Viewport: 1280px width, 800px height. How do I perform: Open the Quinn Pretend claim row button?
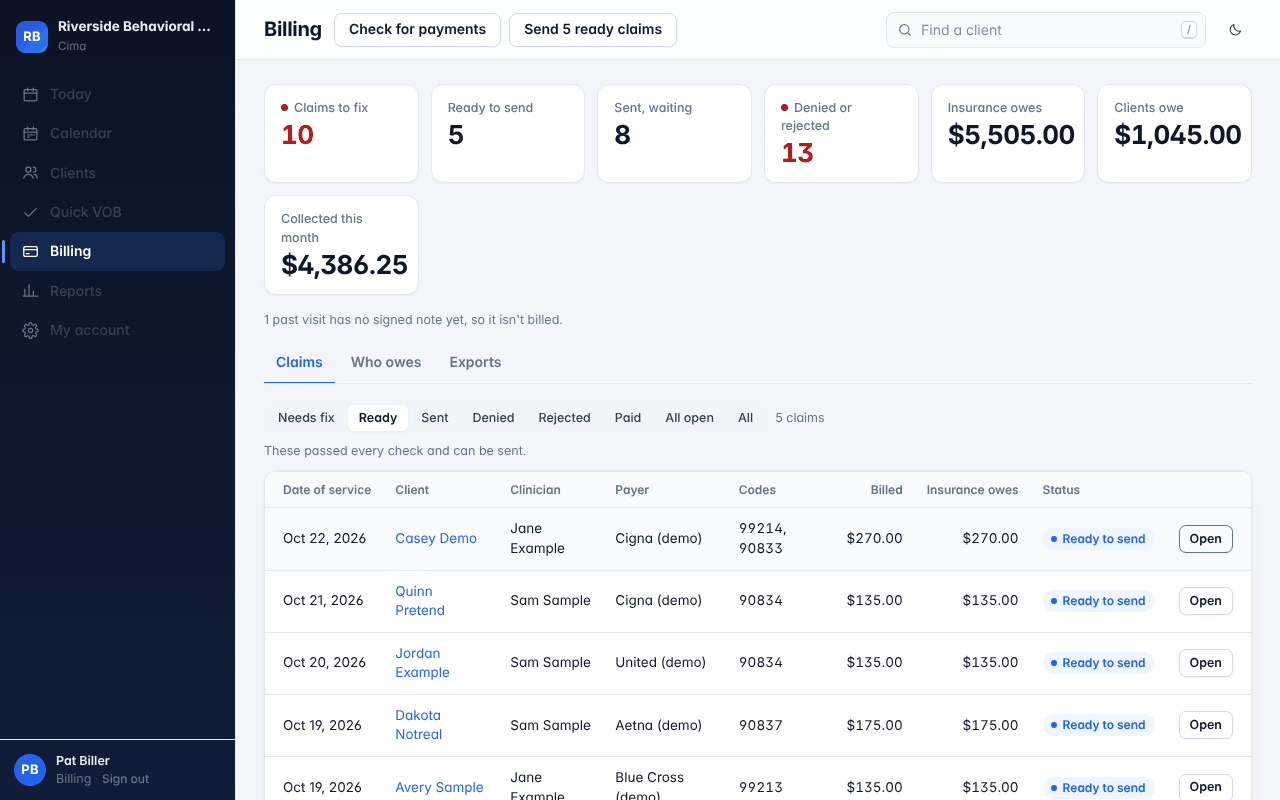coord(1205,601)
